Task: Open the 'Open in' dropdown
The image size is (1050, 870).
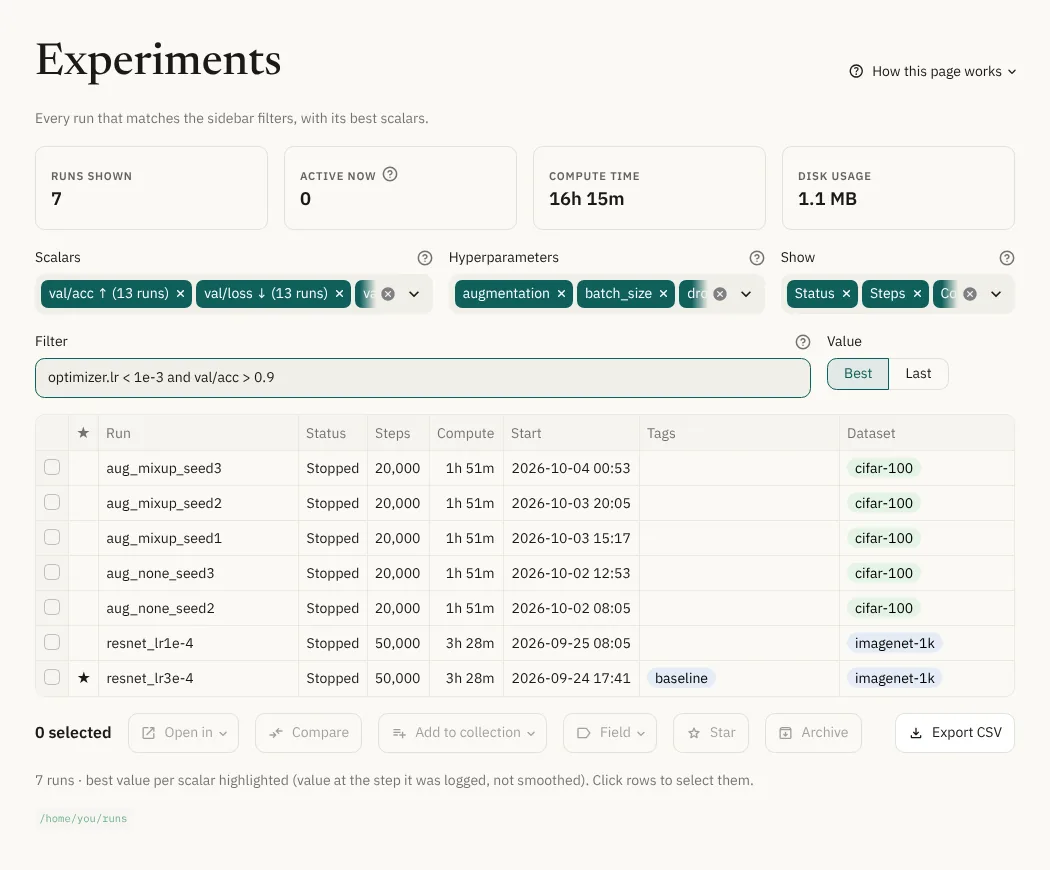Action: pos(183,733)
